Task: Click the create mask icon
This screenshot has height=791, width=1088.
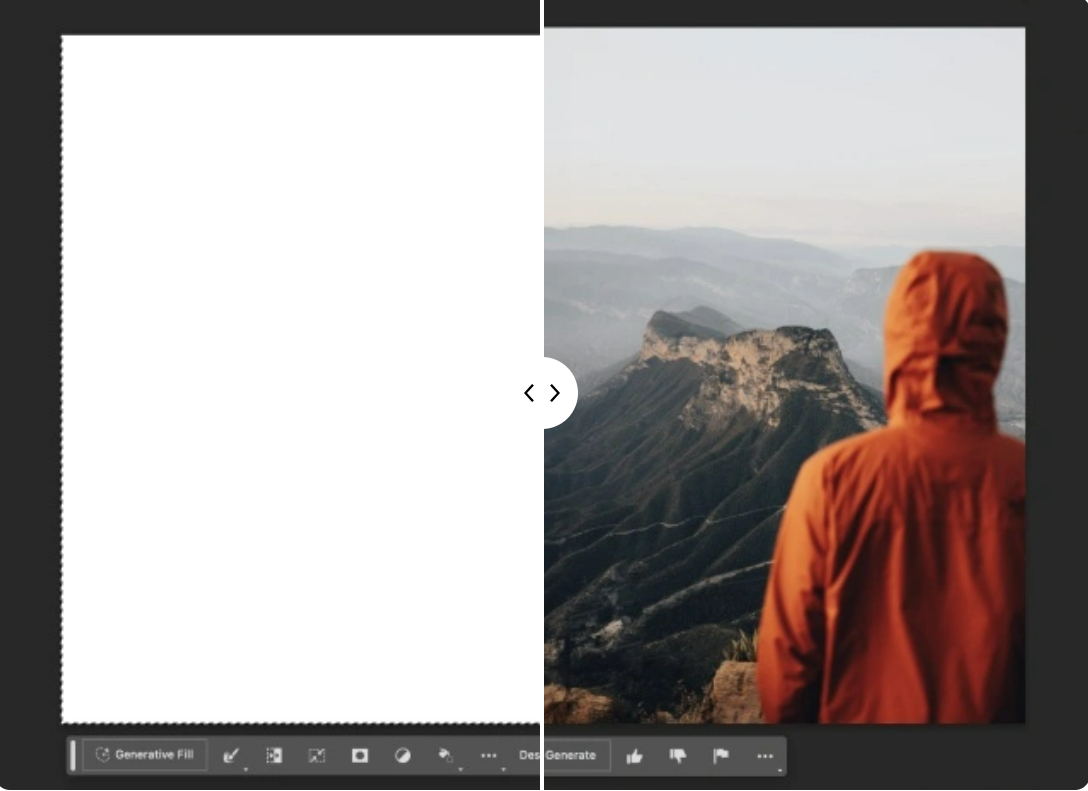Action: tap(359, 755)
